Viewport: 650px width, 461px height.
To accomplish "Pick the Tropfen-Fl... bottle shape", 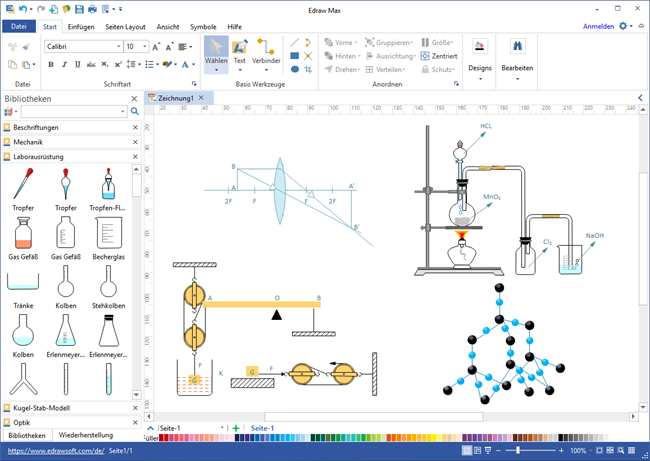I will click(x=107, y=189).
